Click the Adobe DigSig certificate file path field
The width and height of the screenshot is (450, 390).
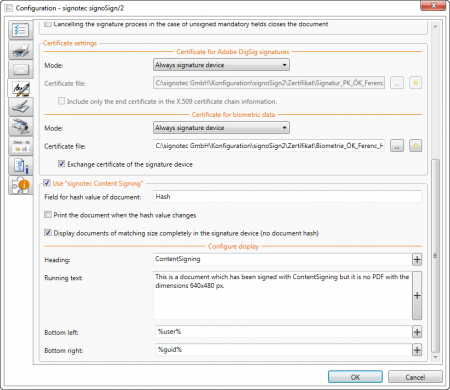pyautogui.click(x=269, y=83)
